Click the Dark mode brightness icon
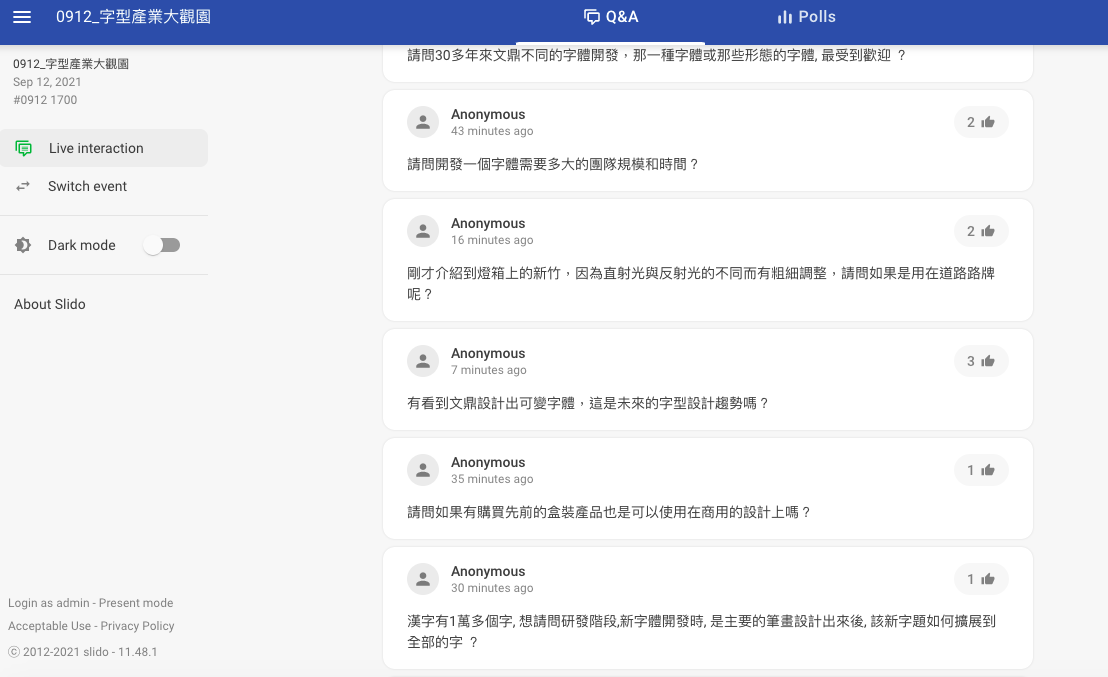Screen dimensions: 1108x677 [23, 245]
